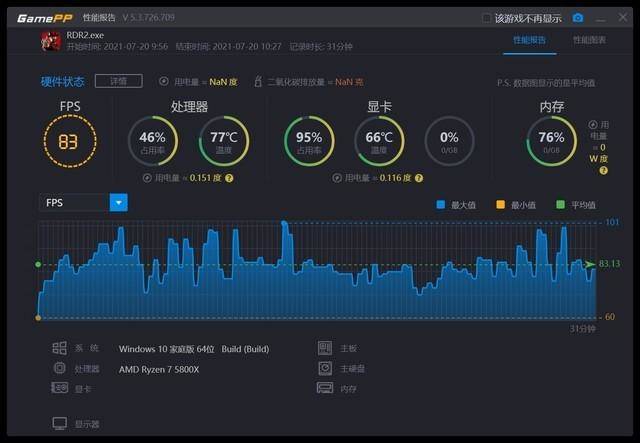The height and width of the screenshot is (443, 640).
Task: Open the FPS metric dropdown arrow
Action: tap(119, 203)
